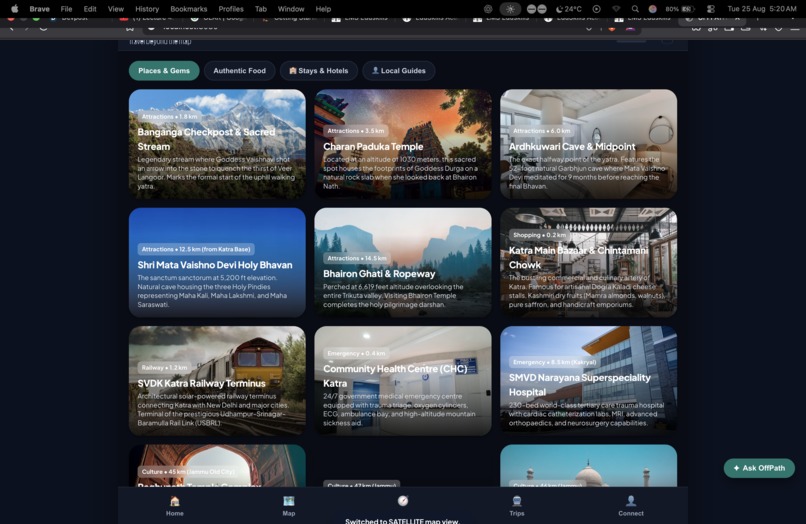This screenshot has width=806, height=524.
Task: Click description starting 'Architectural solar-powered railway'
Action: pos(212,409)
